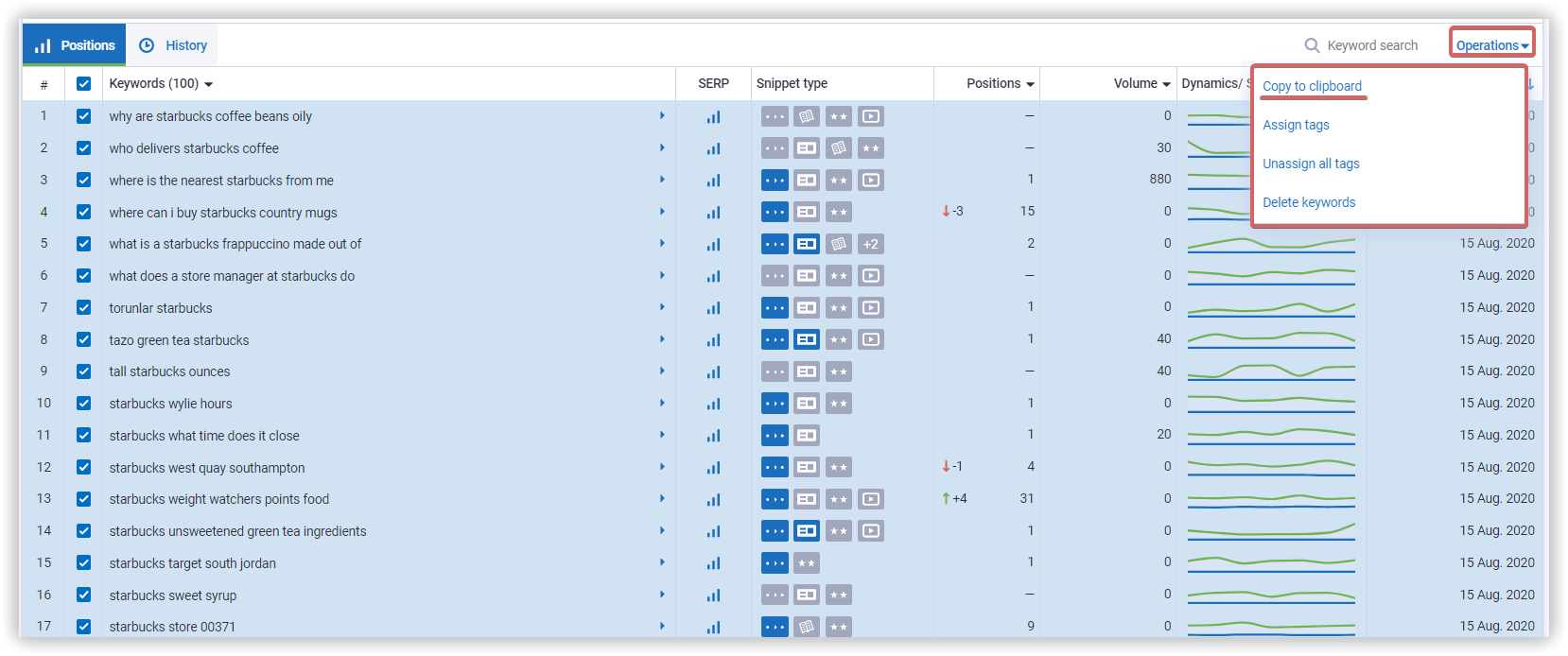Image resolution: width=1568 pixels, height=656 pixels.
Task: Click video snippet icon in 'why are starbucks coffee beans oily' row
Action: pos(871,116)
